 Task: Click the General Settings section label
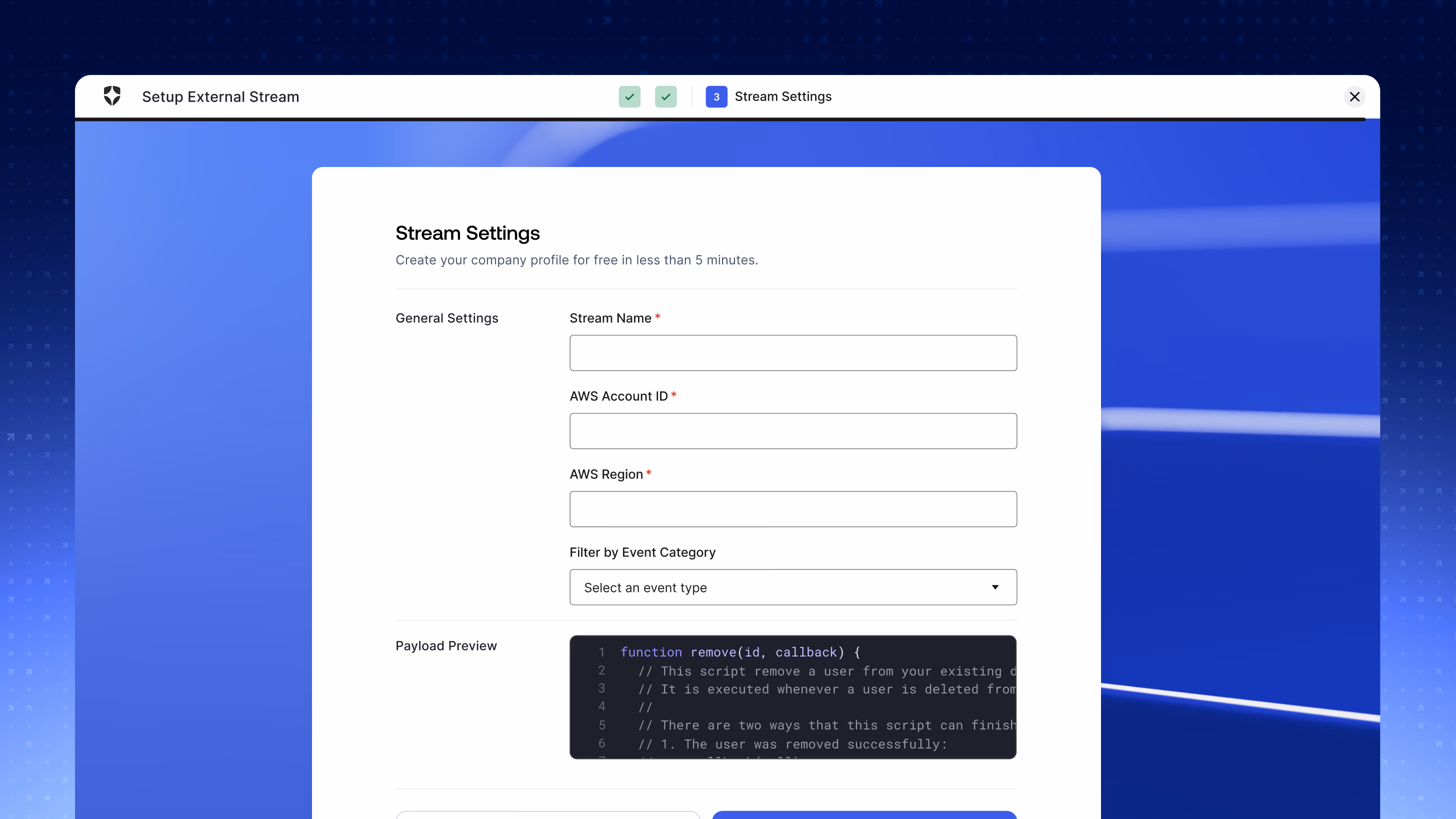coord(446,318)
